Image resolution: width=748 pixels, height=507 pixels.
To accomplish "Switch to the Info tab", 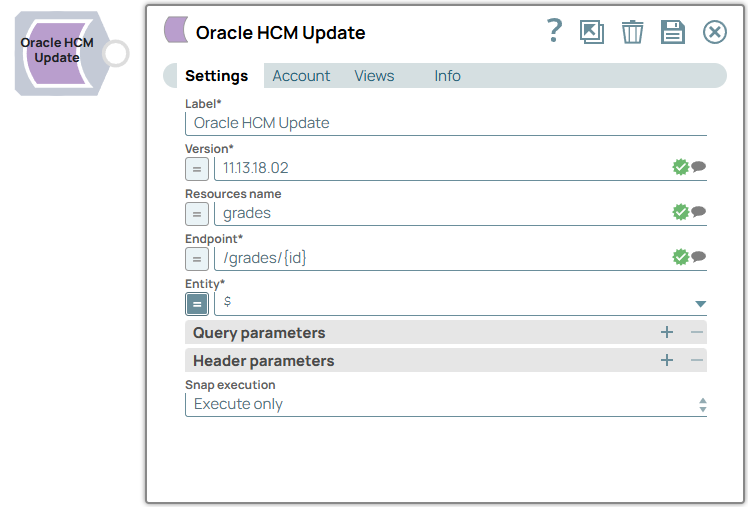I will pyautogui.click(x=447, y=76).
